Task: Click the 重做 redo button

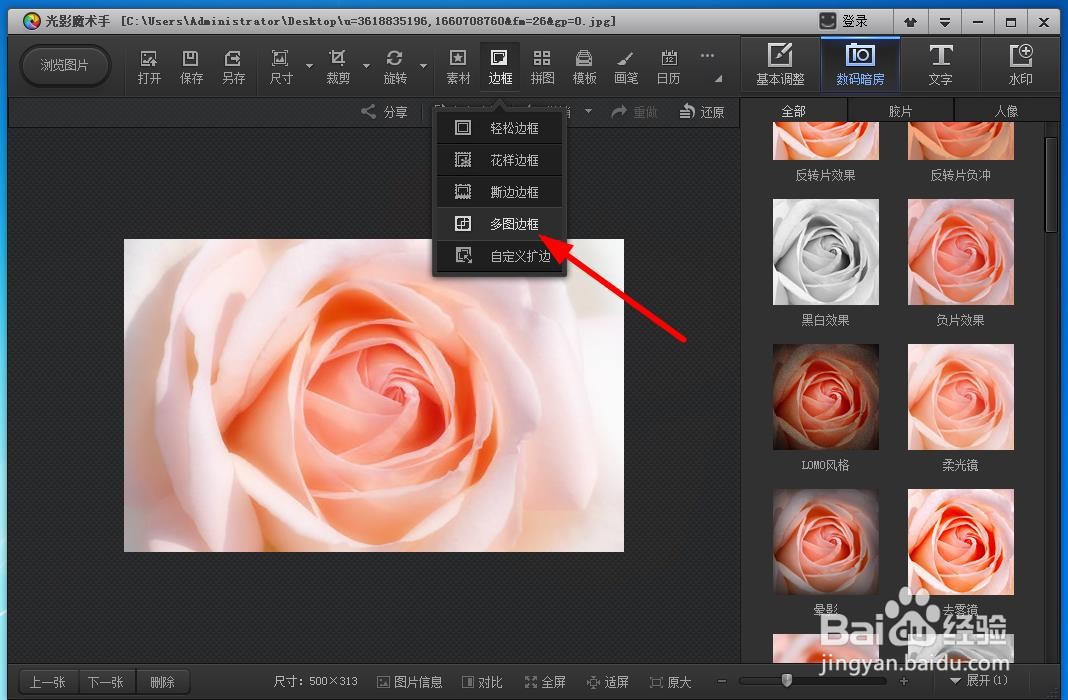Action: pyautogui.click(x=634, y=112)
